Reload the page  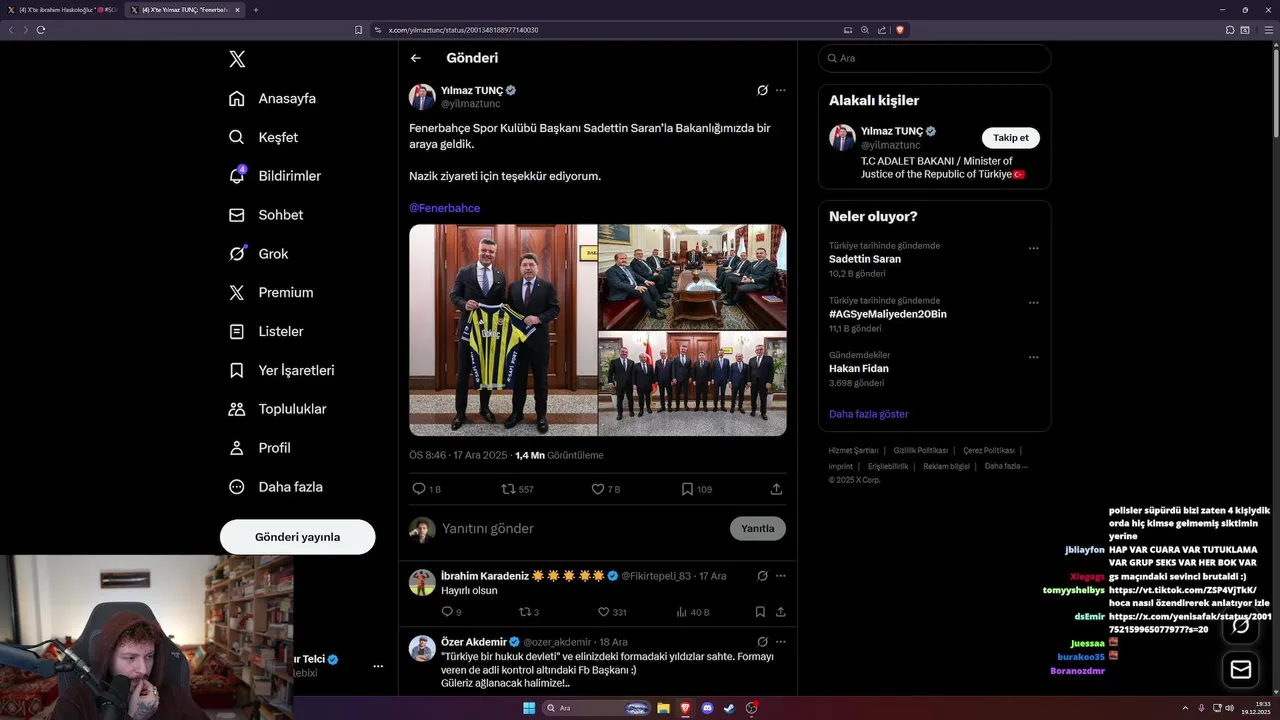[41, 30]
